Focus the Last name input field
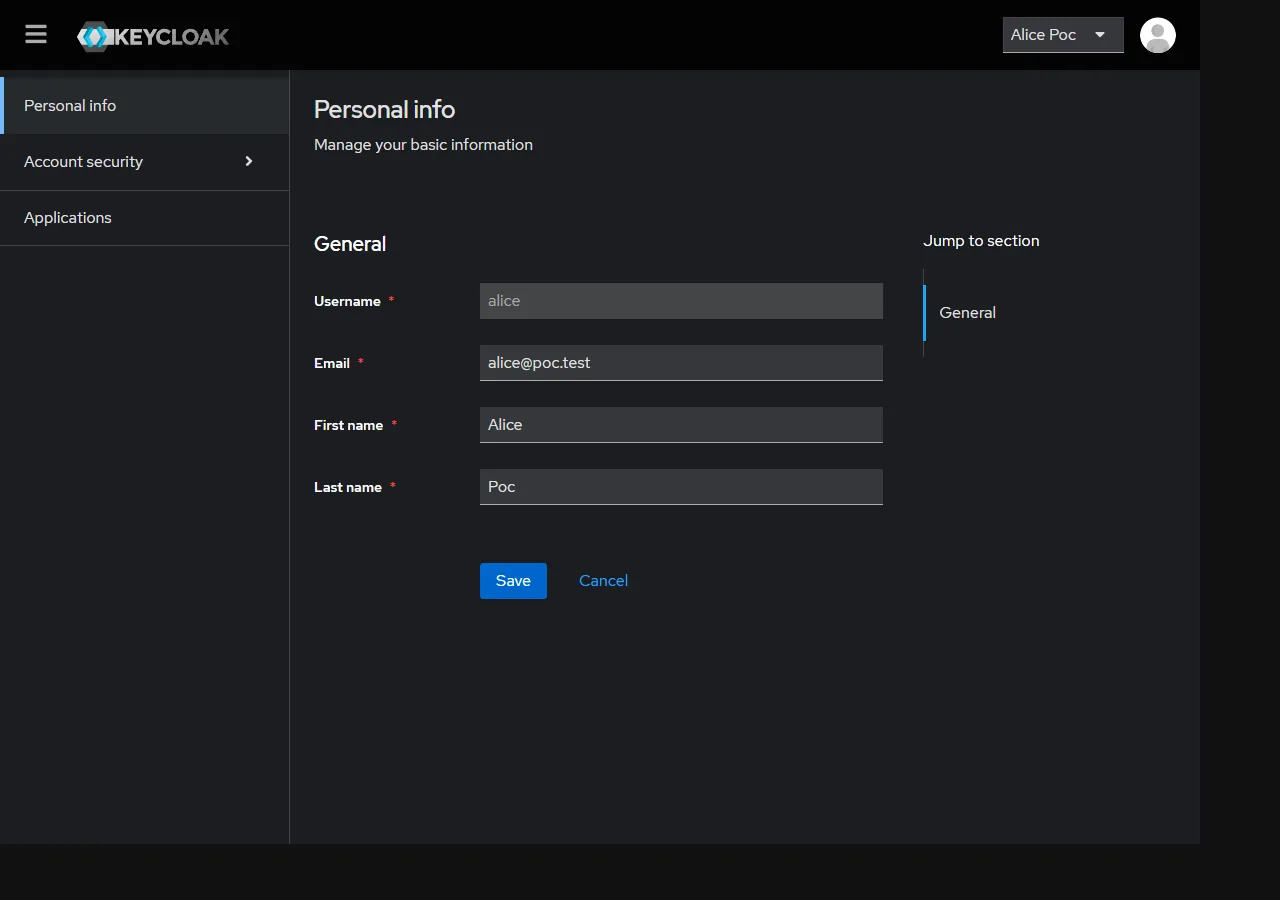Viewport: 1280px width, 900px height. [x=681, y=487]
